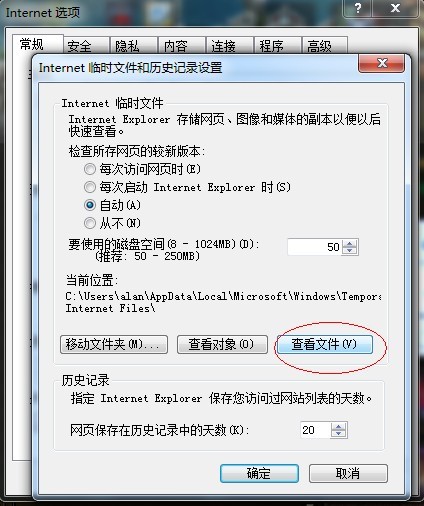Screen dimensions: 424x506
Task: Choose the 自动 radio option
Action: tap(90, 205)
